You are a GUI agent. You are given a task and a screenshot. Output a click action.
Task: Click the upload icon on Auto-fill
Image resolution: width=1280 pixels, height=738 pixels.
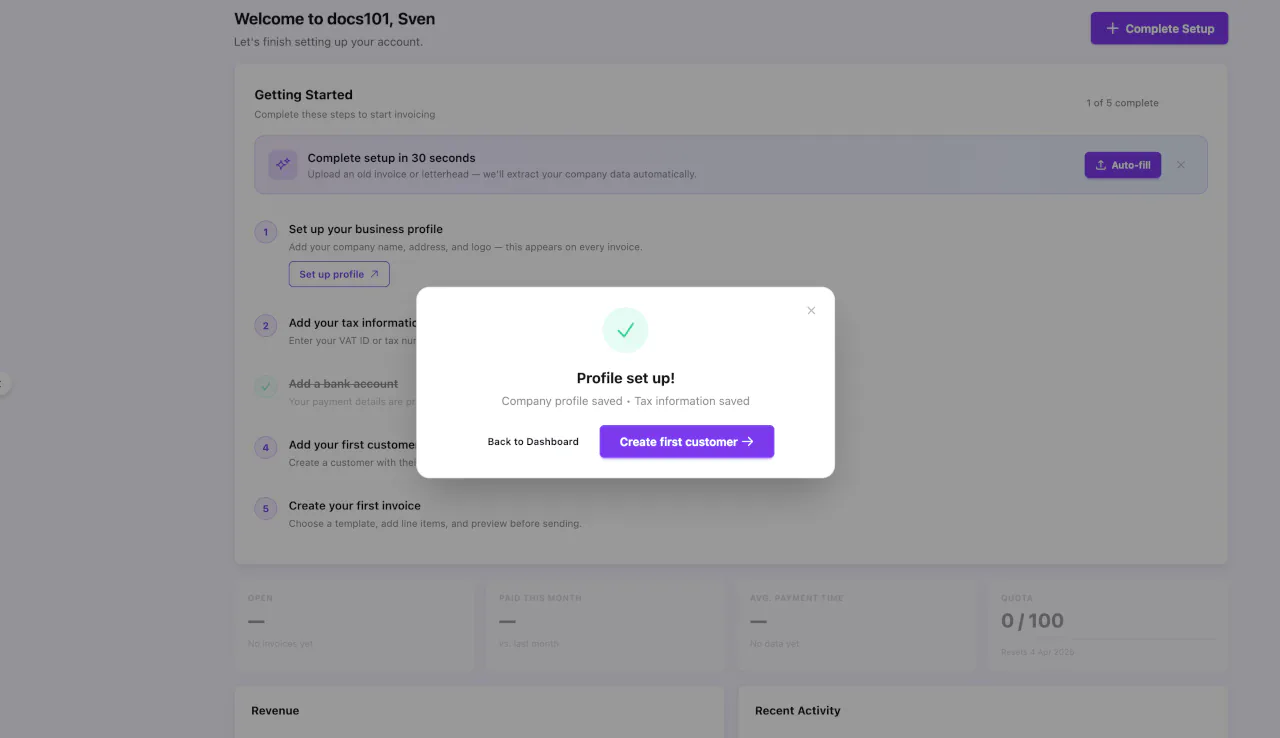[x=1101, y=165]
